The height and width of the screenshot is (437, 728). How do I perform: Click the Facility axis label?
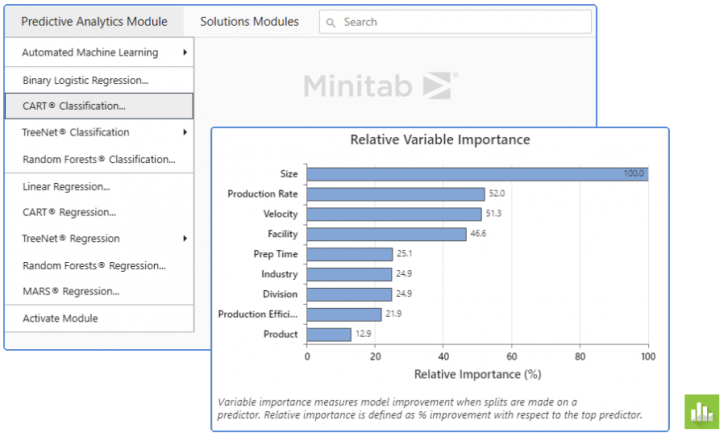point(283,234)
